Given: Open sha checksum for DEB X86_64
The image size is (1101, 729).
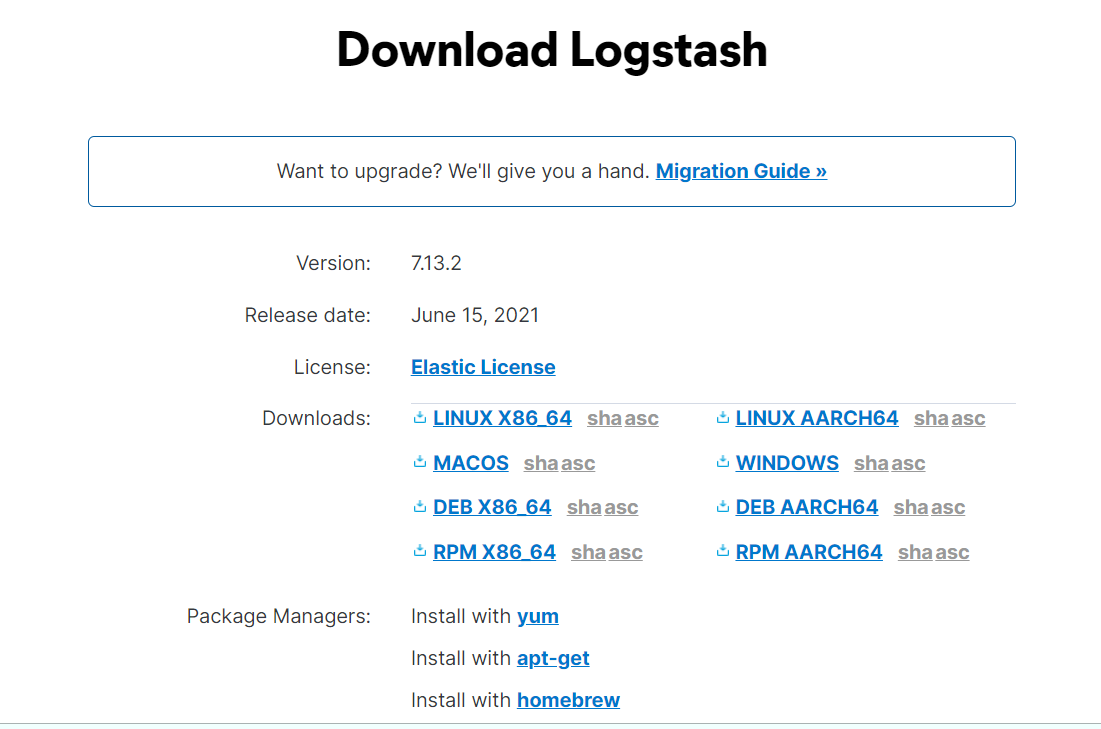Looking at the screenshot, I should tap(584, 507).
